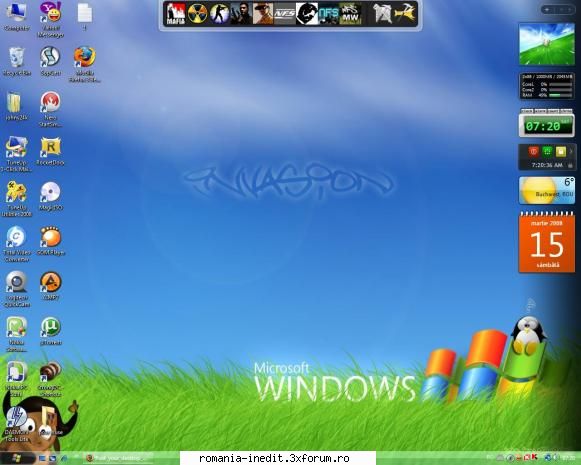
Task: Switch to the Firefox window taskbar button
Action: pyautogui.click(x=117, y=459)
